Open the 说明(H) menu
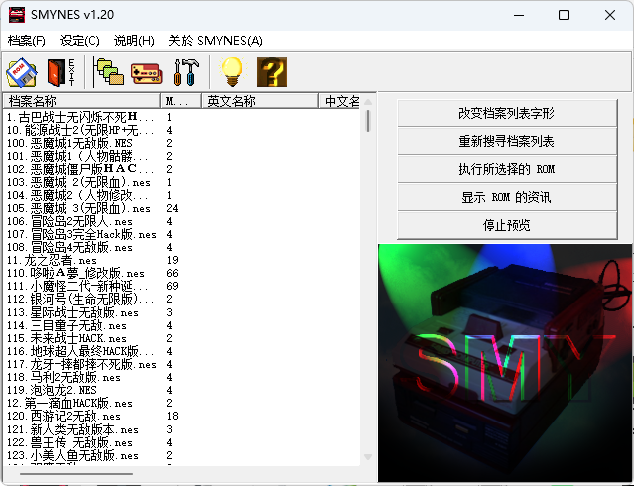The height and width of the screenshot is (486, 634). coord(134,40)
